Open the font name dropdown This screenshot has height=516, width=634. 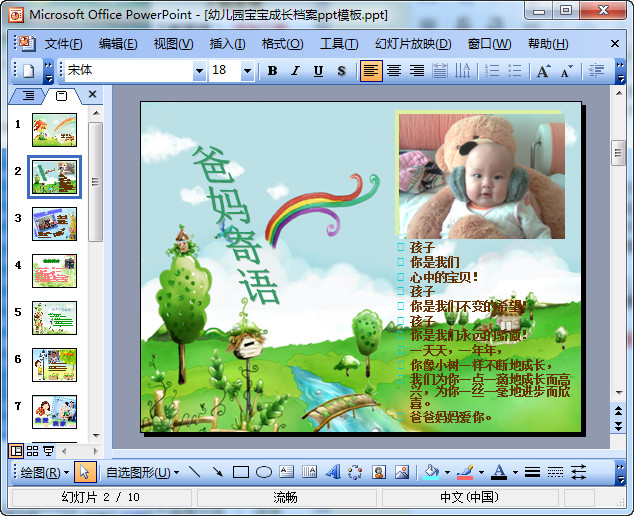pyautogui.click(x=199, y=71)
